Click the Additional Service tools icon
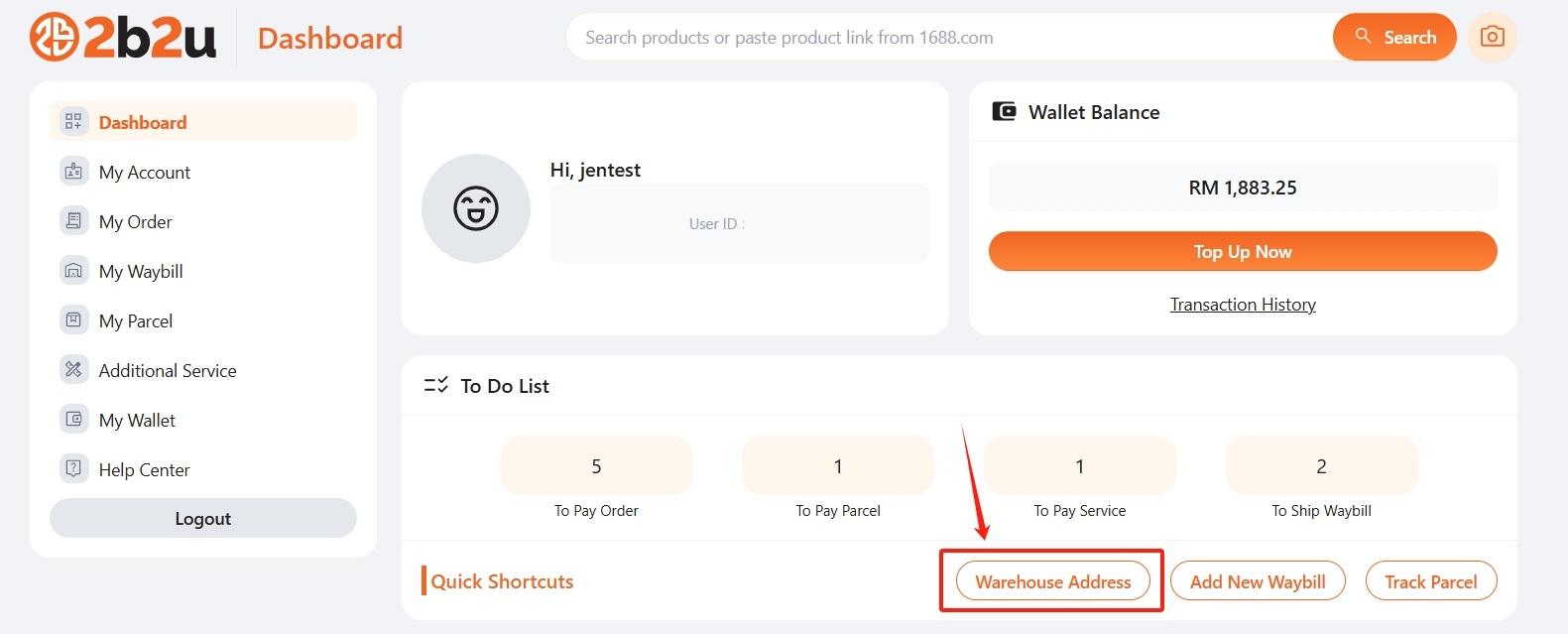This screenshot has width=1568, height=634. 73,370
